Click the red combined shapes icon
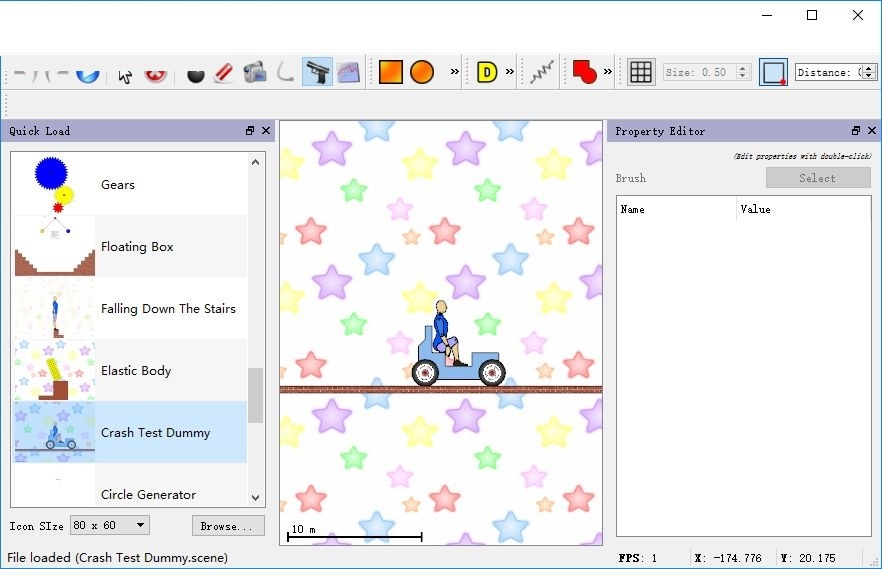The height and width of the screenshot is (569, 882). 584,72
